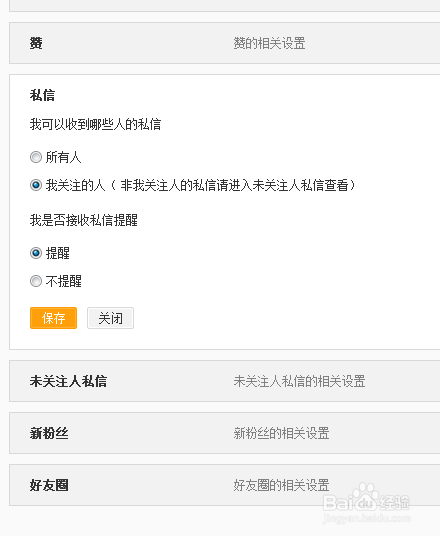Click the 关闭 button

click(x=110, y=318)
